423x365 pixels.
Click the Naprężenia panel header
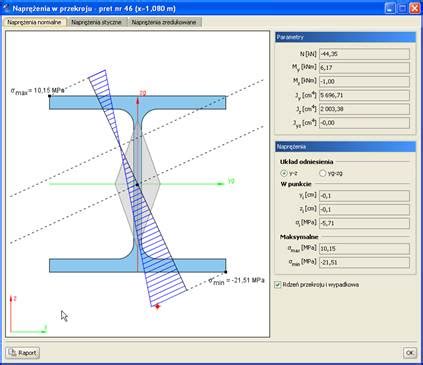coord(345,147)
